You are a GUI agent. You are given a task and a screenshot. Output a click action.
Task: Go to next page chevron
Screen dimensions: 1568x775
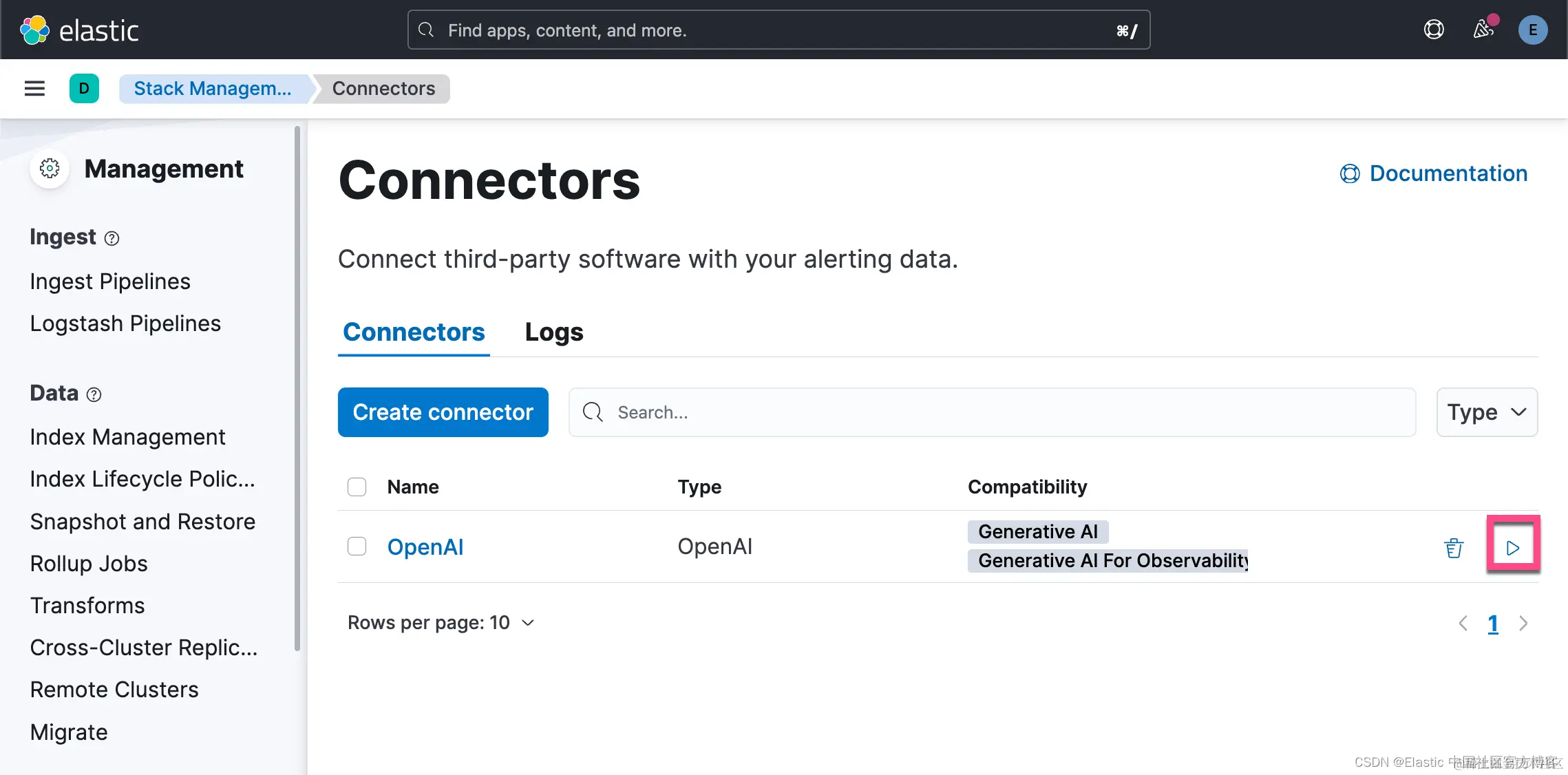pos(1523,624)
